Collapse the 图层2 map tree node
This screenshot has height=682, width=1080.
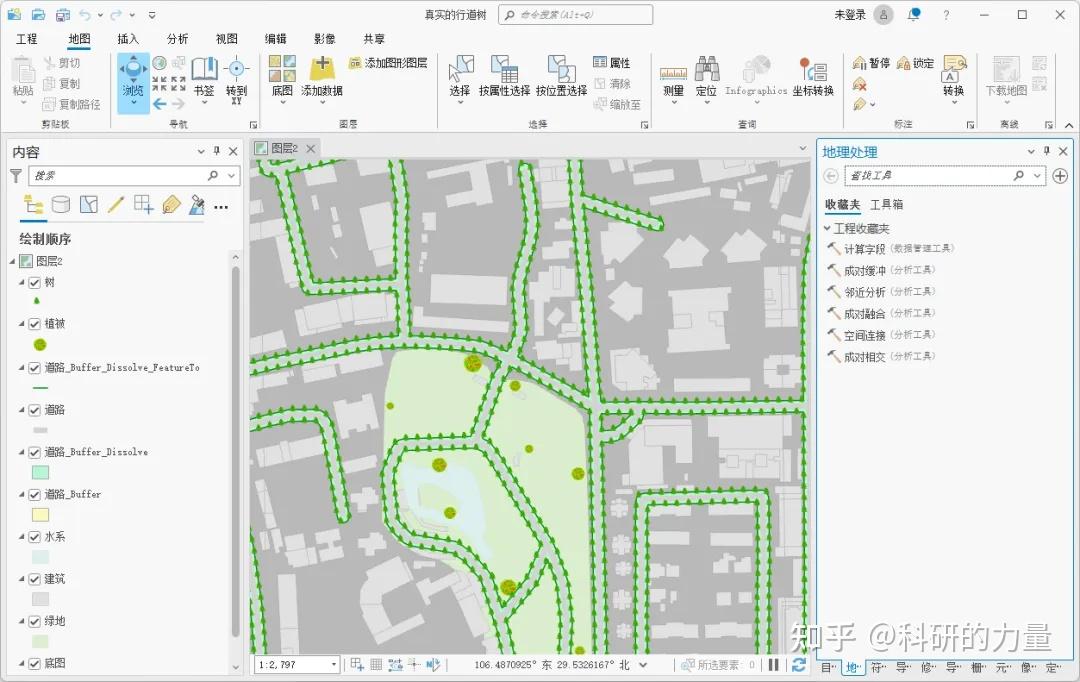[12, 261]
